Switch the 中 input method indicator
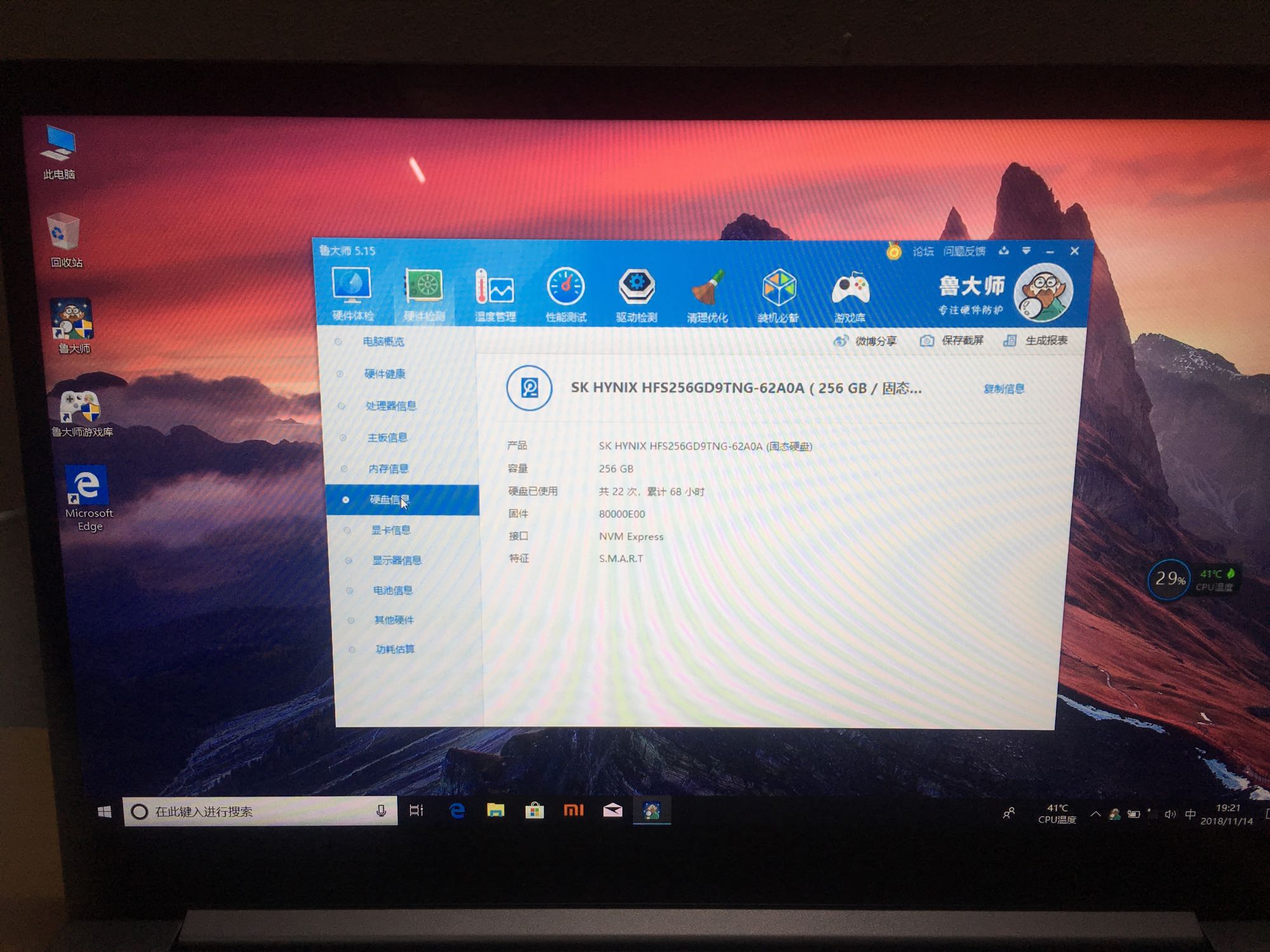Viewport: 1270px width, 952px height. [1190, 814]
